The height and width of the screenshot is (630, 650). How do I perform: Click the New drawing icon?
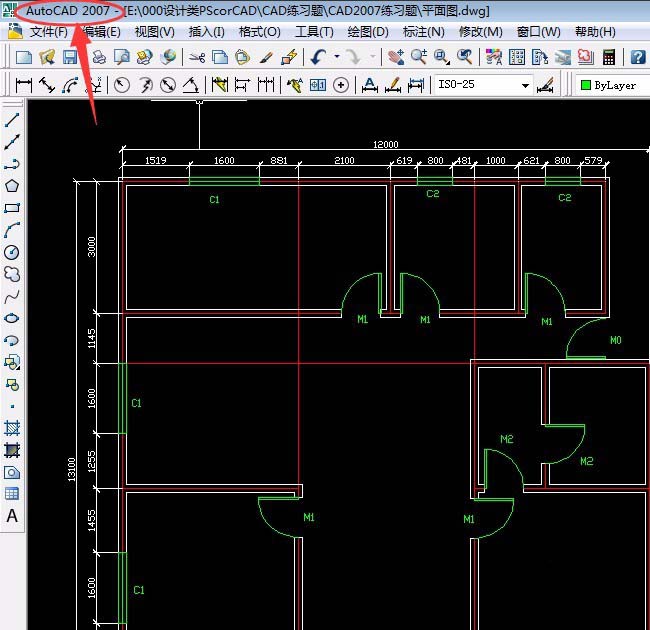click(x=24, y=57)
